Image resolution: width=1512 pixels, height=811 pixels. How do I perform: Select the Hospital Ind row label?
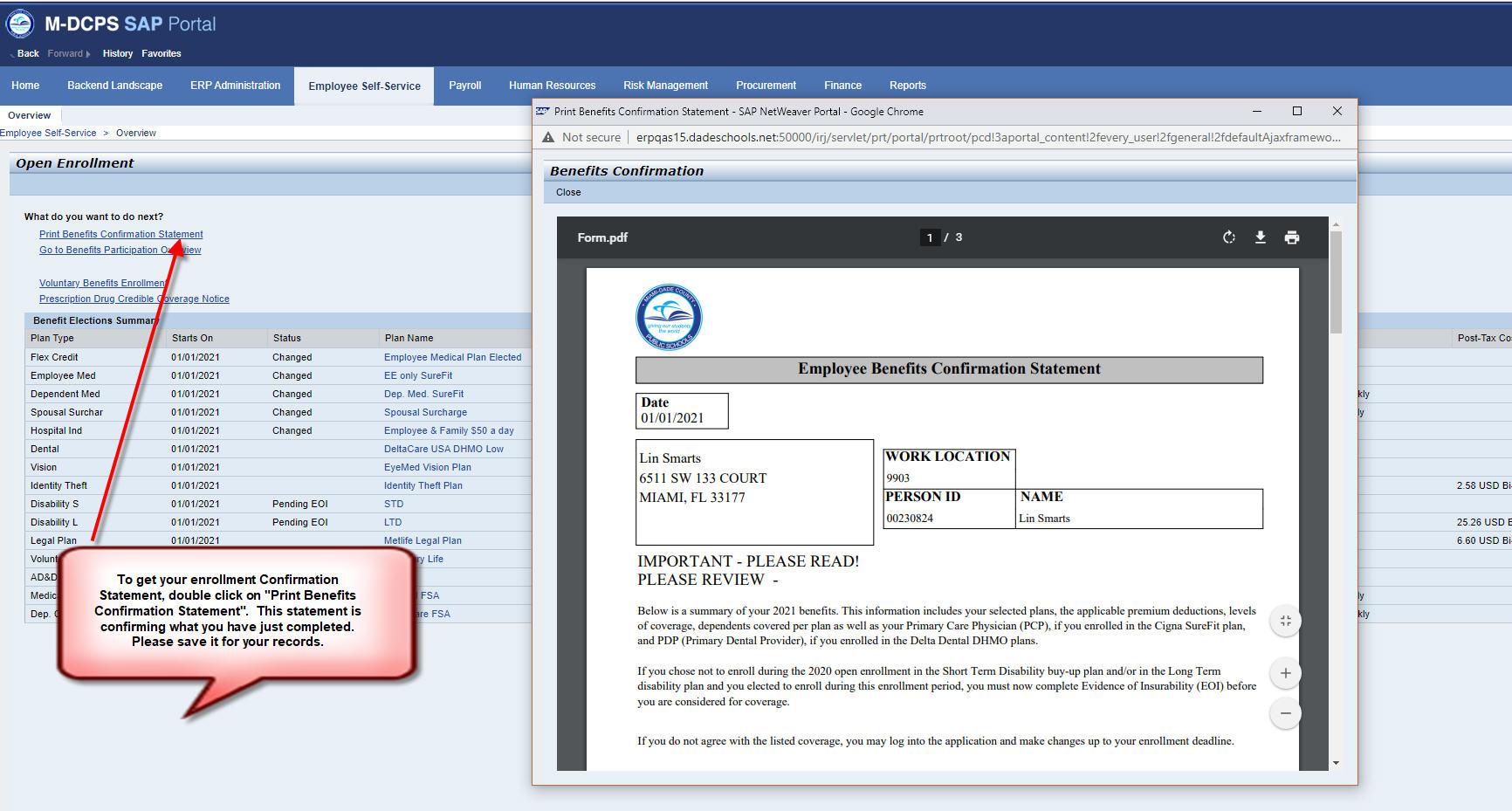[56, 430]
